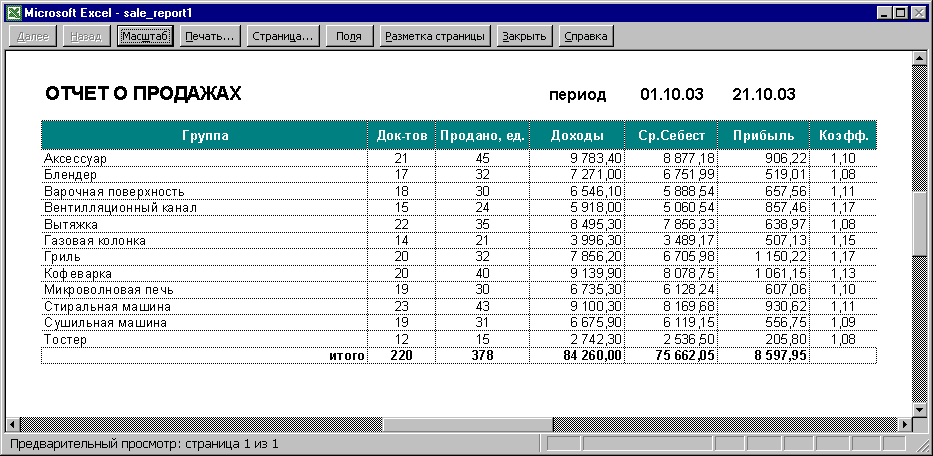Screen dimensions: 933x456
Task: Click the Гриль row name
Action: 62,257
